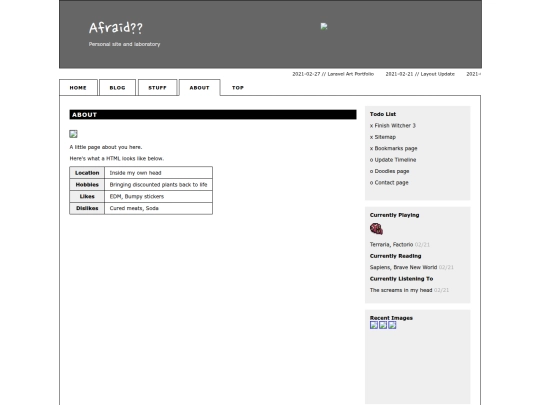Screen dimensions: 540x405
Task: Click the Likes table header cell
Action: pos(87,196)
